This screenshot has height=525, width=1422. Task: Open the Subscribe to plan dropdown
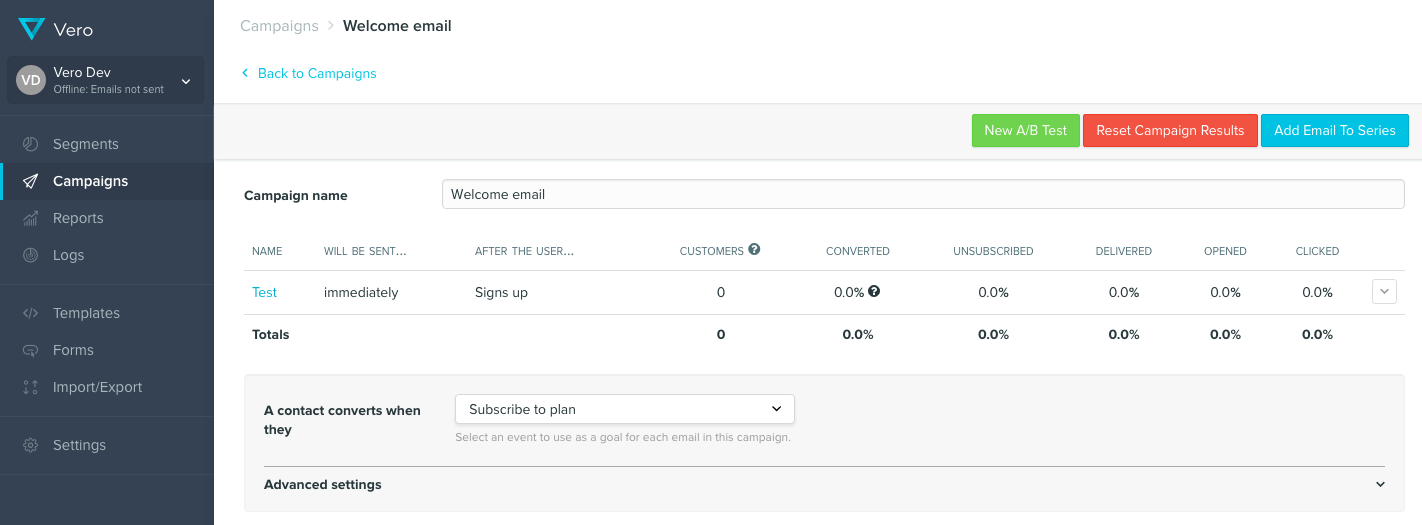624,409
